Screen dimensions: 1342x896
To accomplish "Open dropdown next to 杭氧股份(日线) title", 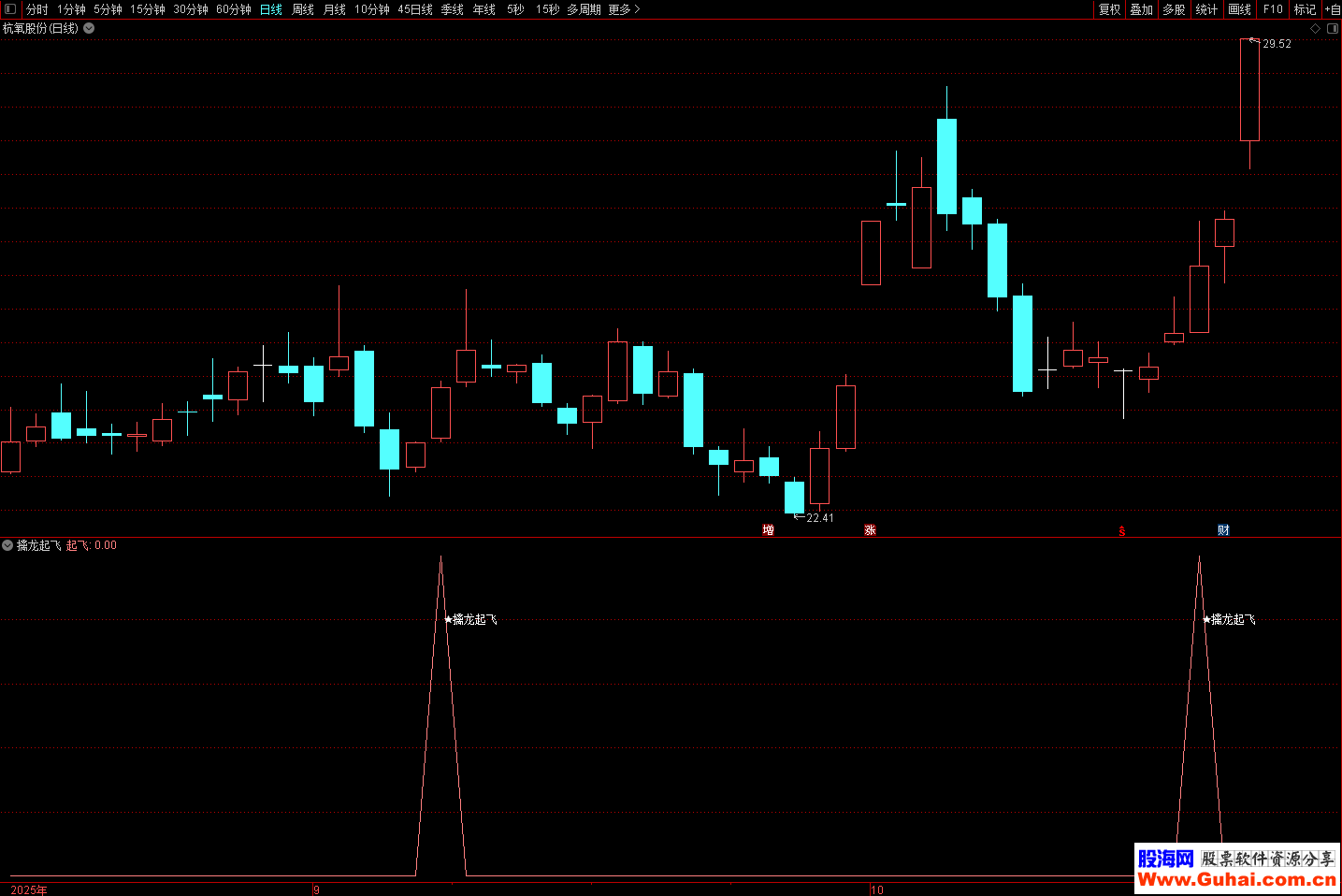I will tap(89, 28).
